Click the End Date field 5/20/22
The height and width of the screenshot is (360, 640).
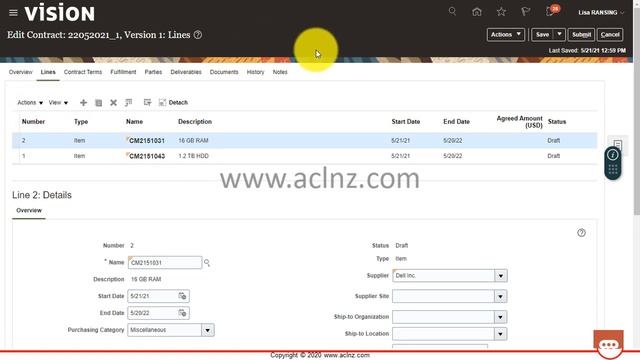click(x=153, y=313)
